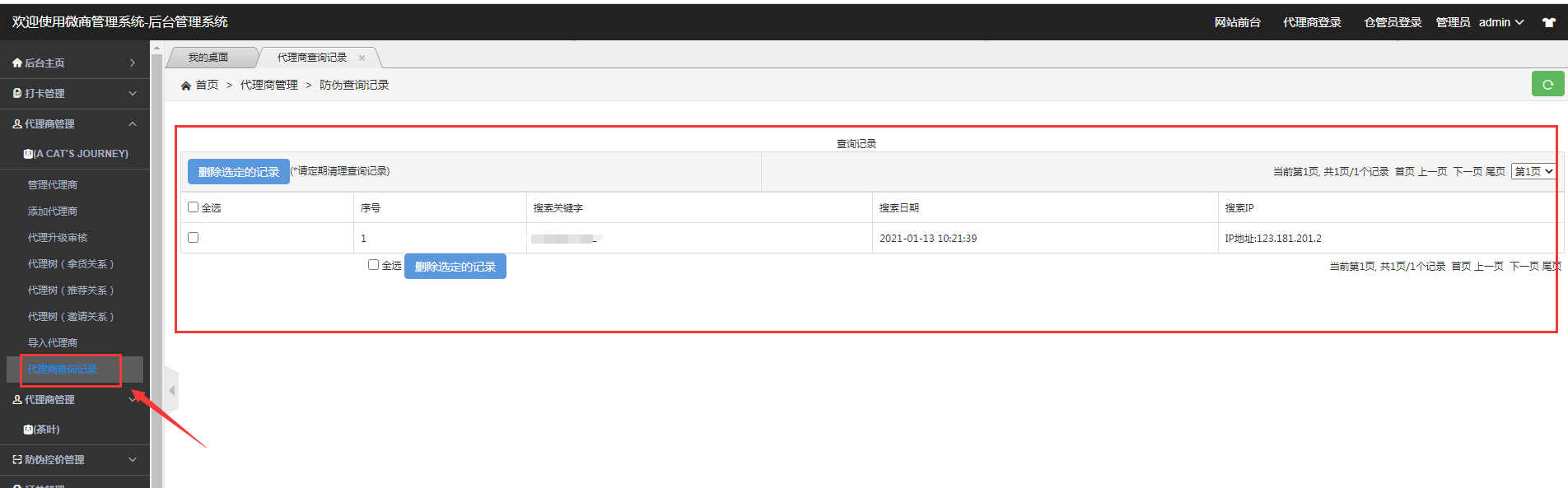Click the icon next to (茶叶)
The image size is (1568, 488).
(28, 430)
